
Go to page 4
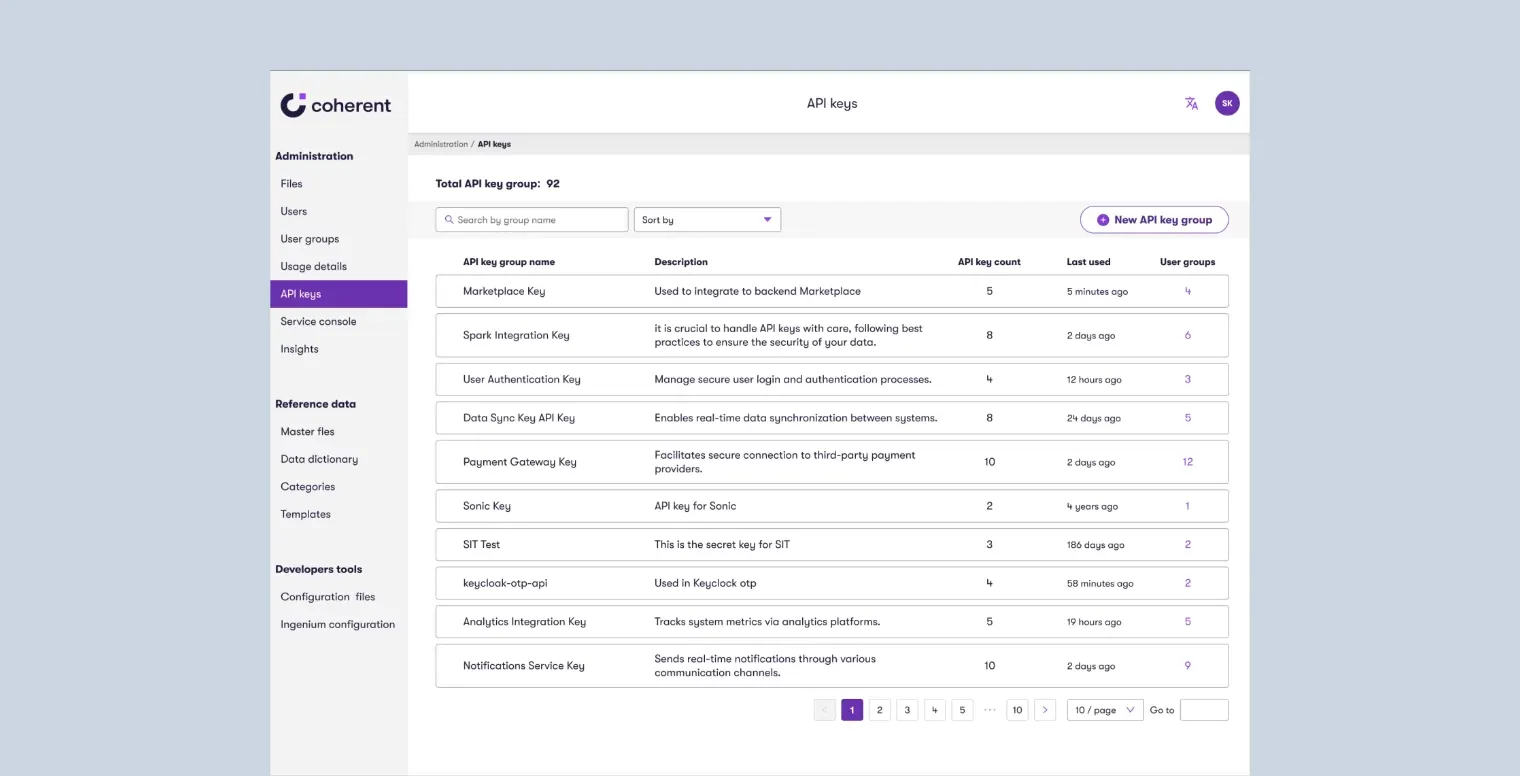coord(935,710)
